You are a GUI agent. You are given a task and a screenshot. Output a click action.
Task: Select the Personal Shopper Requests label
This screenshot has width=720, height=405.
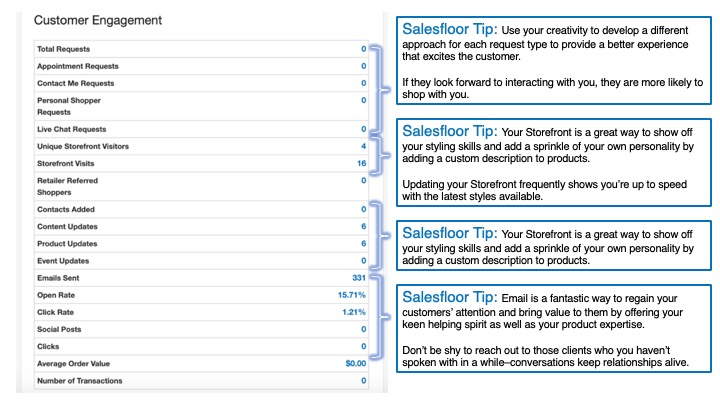(69, 106)
